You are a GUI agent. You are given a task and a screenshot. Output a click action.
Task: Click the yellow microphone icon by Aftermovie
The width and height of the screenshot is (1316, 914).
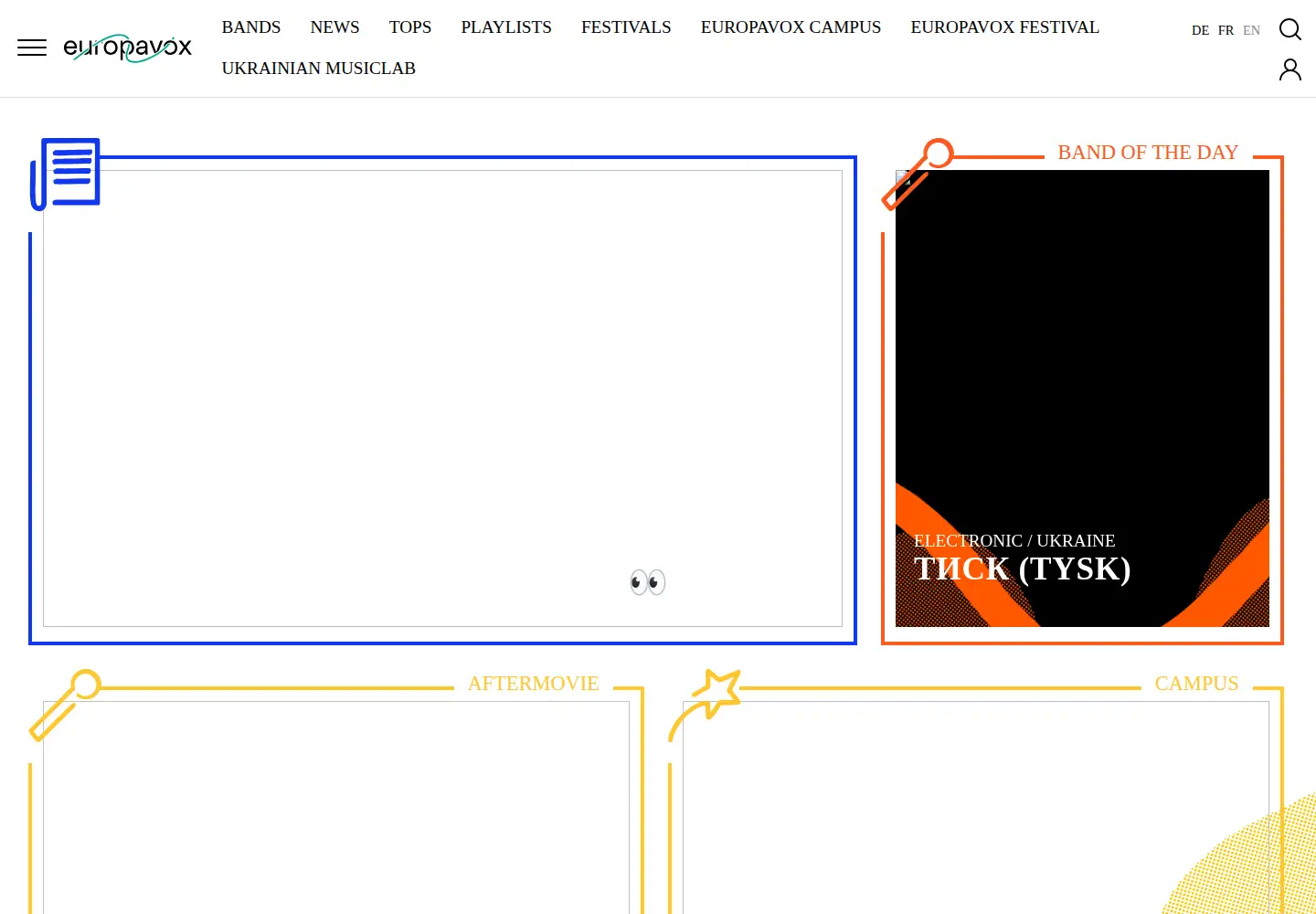pos(65,705)
